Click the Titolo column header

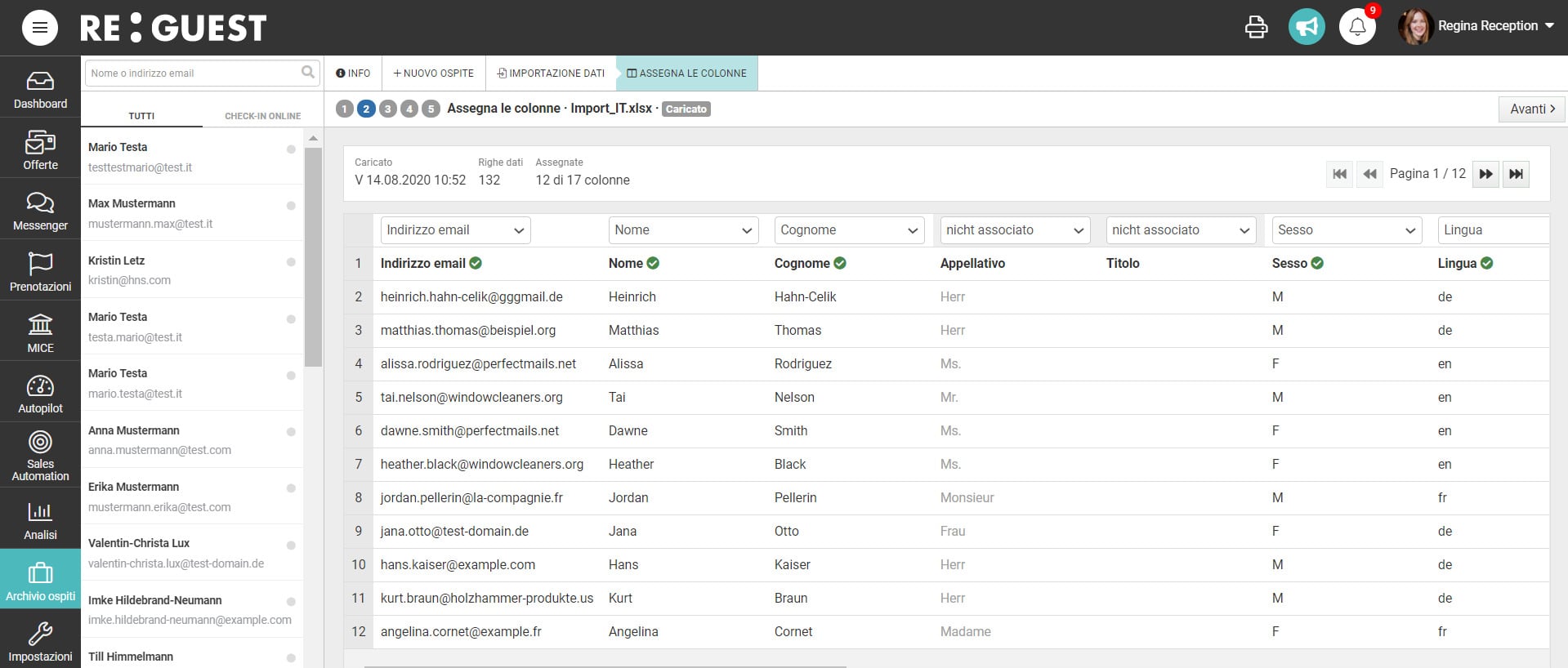click(x=1123, y=264)
